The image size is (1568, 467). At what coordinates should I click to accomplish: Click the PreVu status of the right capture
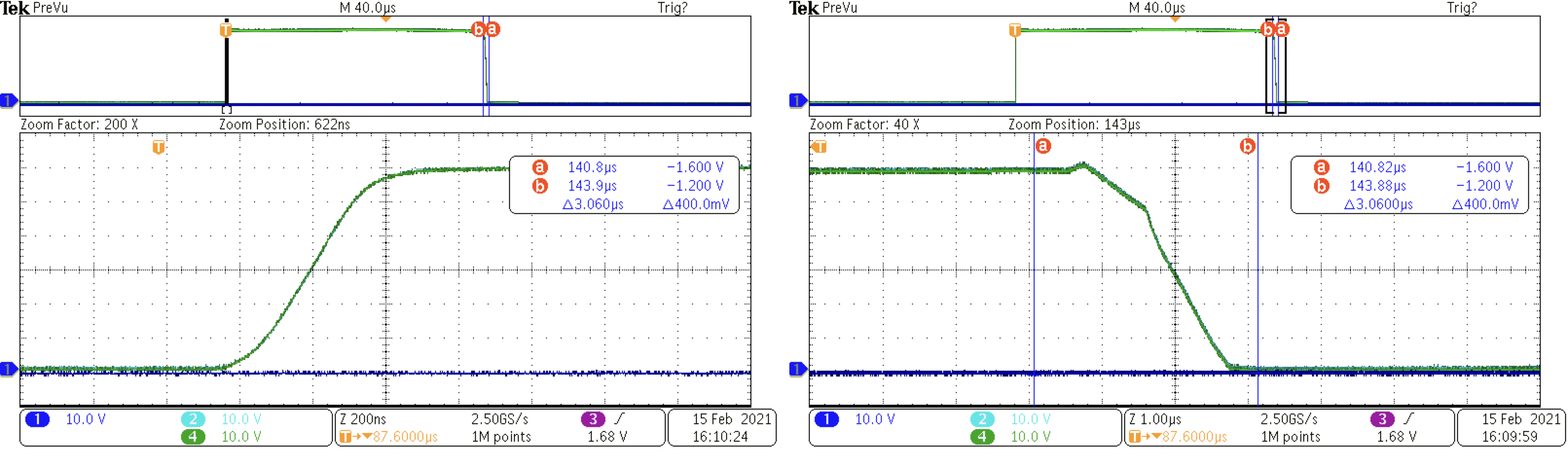tap(839, 8)
